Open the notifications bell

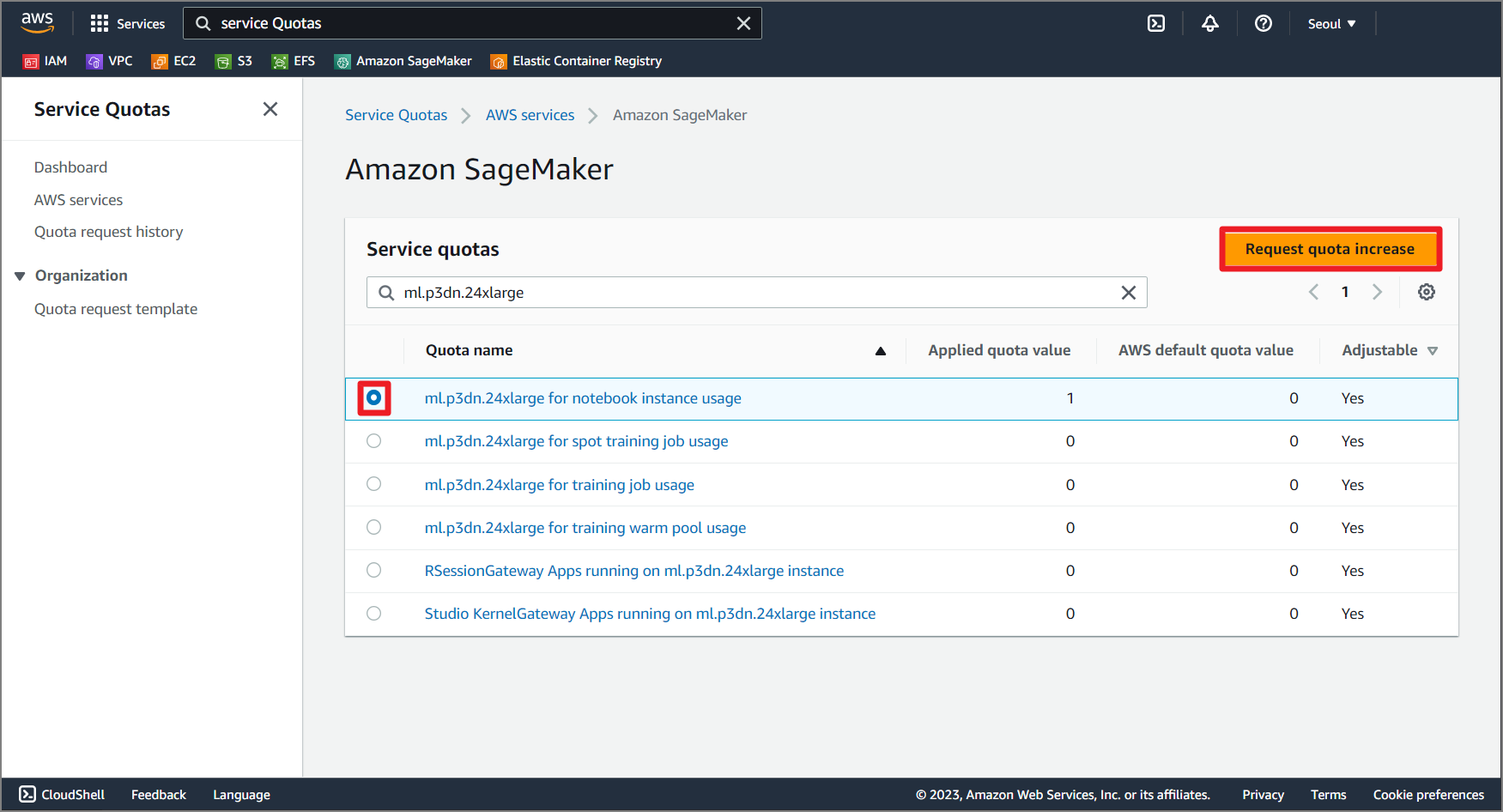coord(1209,23)
